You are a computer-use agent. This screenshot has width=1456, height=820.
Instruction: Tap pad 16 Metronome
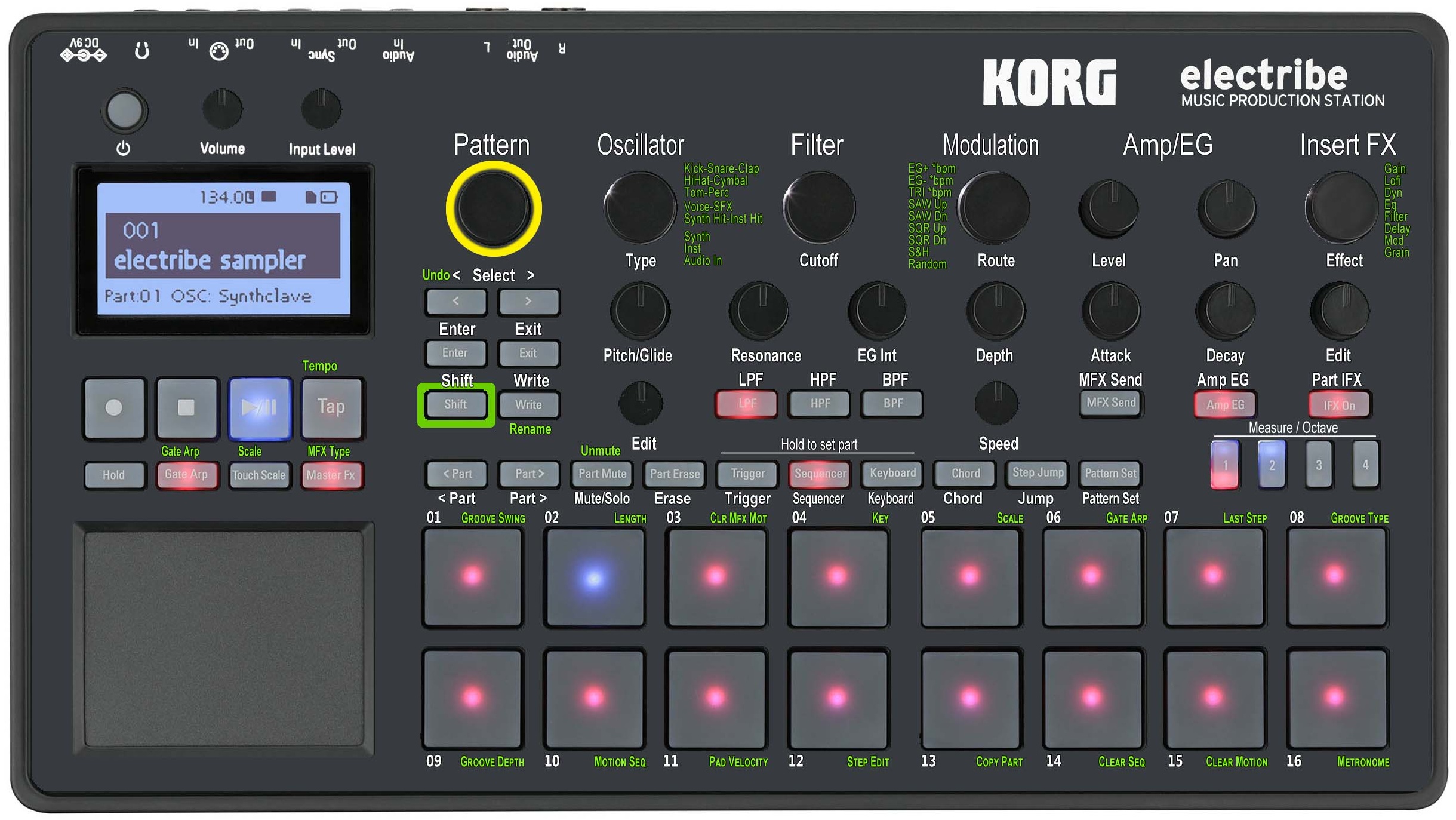point(1337,699)
